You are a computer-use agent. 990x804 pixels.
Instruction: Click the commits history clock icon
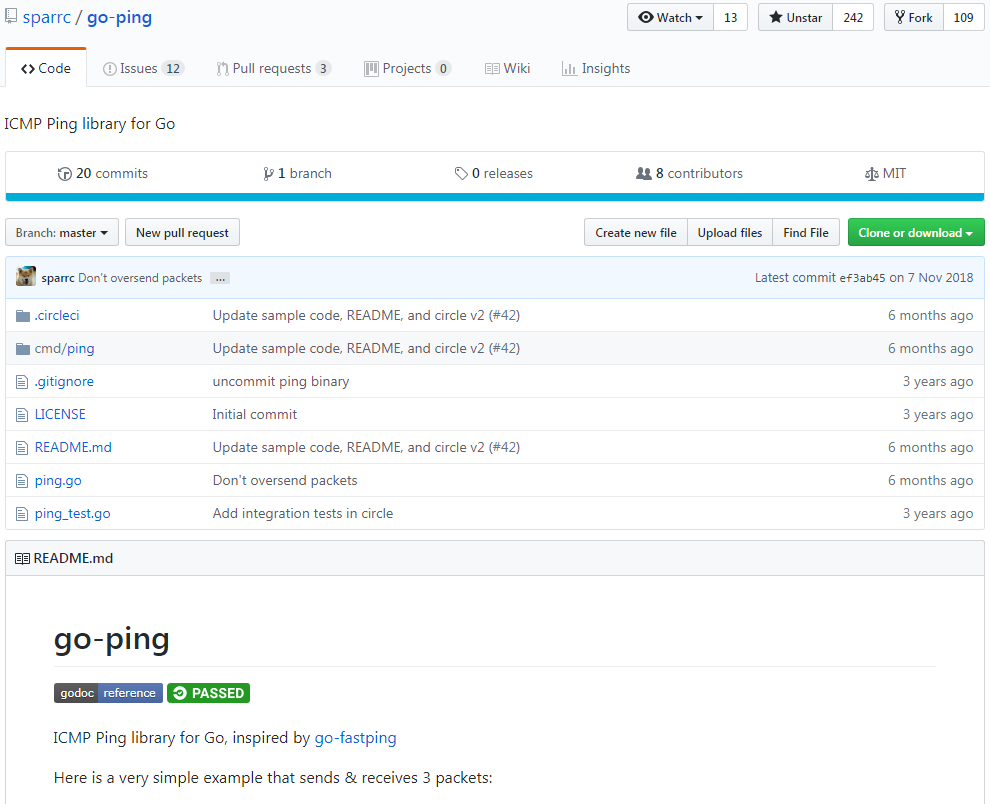65,174
